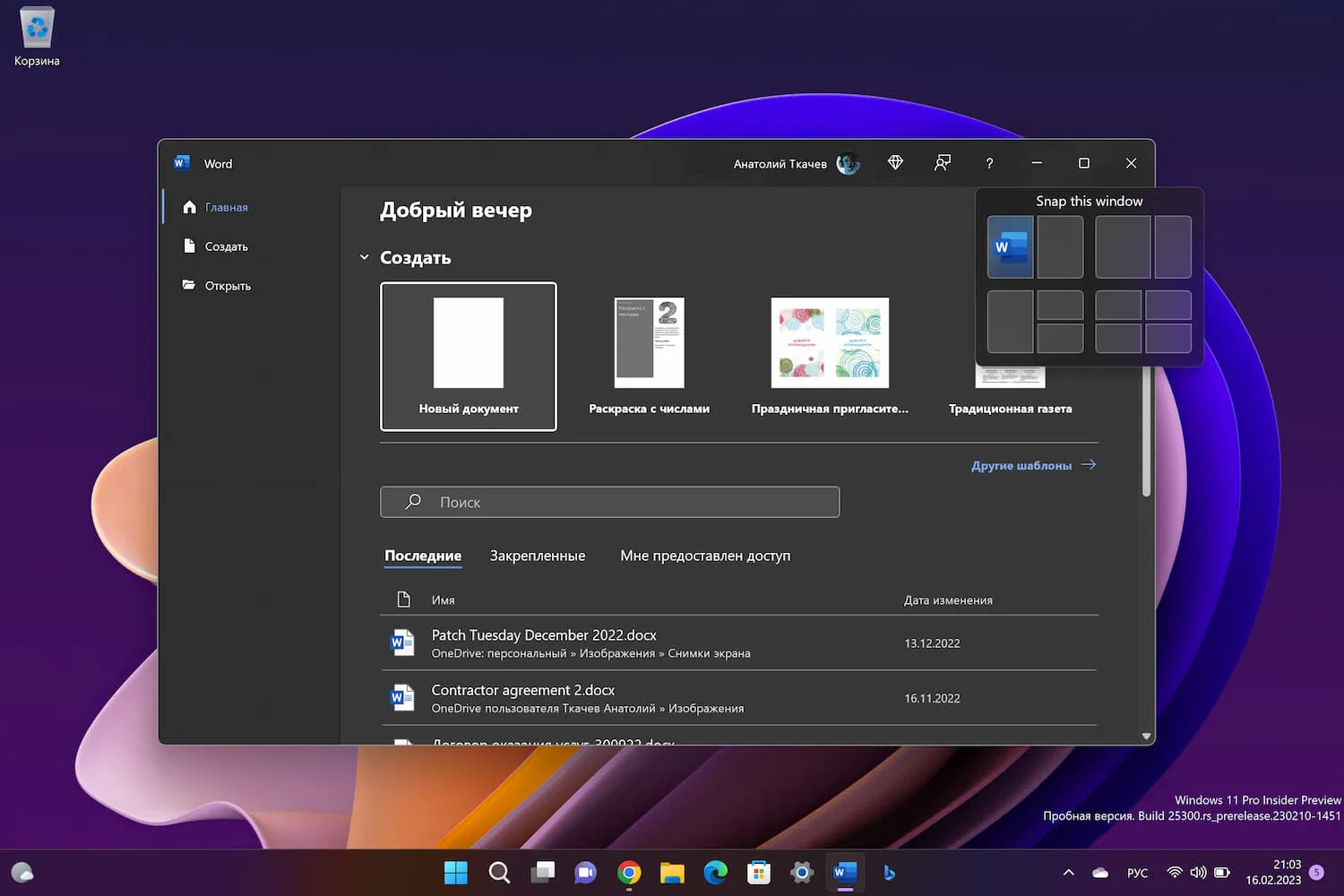The height and width of the screenshot is (896, 1344).
Task: Click the help question mark icon
Action: click(x=989, y=163)
